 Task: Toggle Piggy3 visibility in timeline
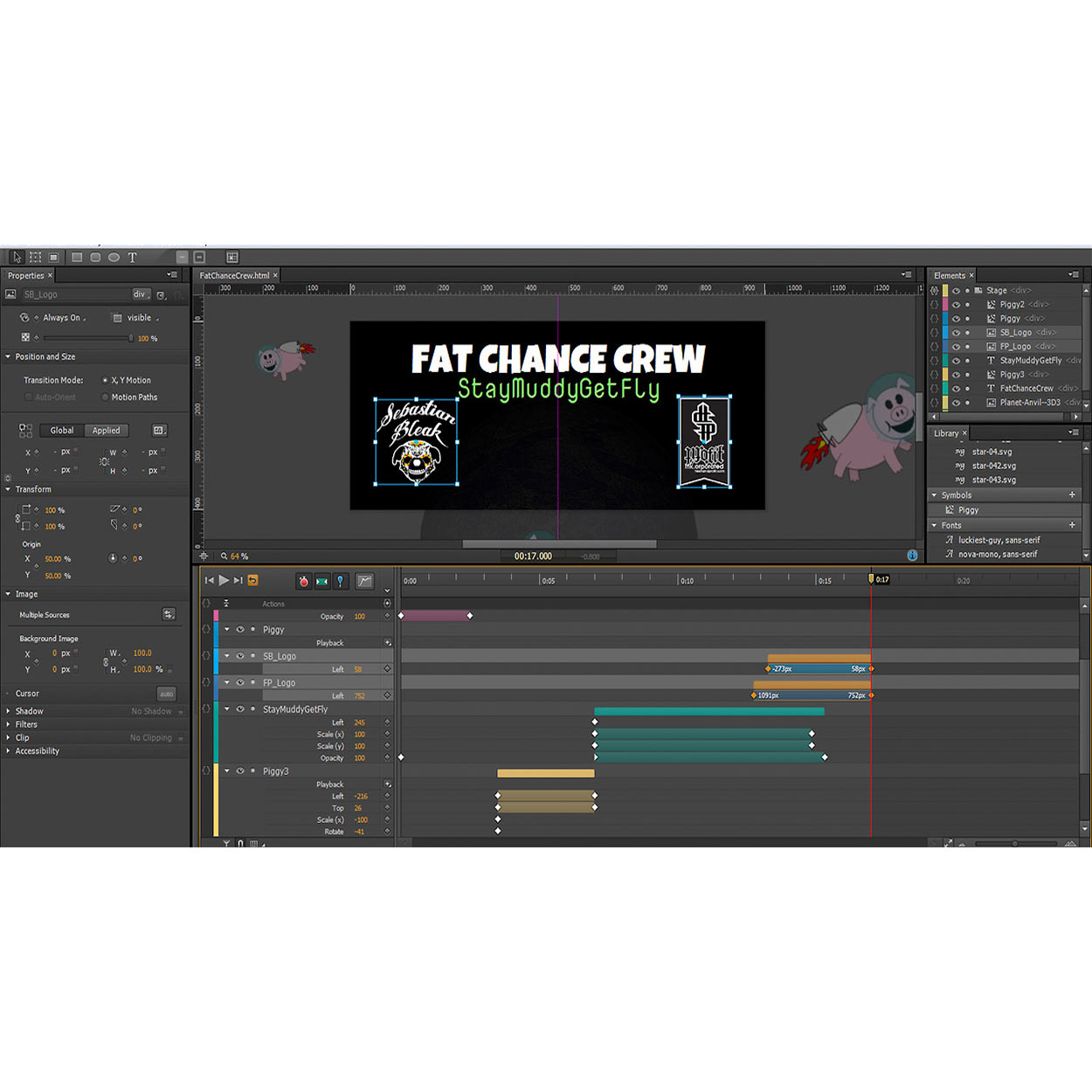240,771
